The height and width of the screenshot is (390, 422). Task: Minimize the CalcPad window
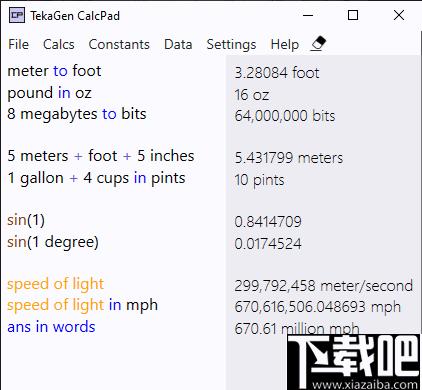(308, 15)
